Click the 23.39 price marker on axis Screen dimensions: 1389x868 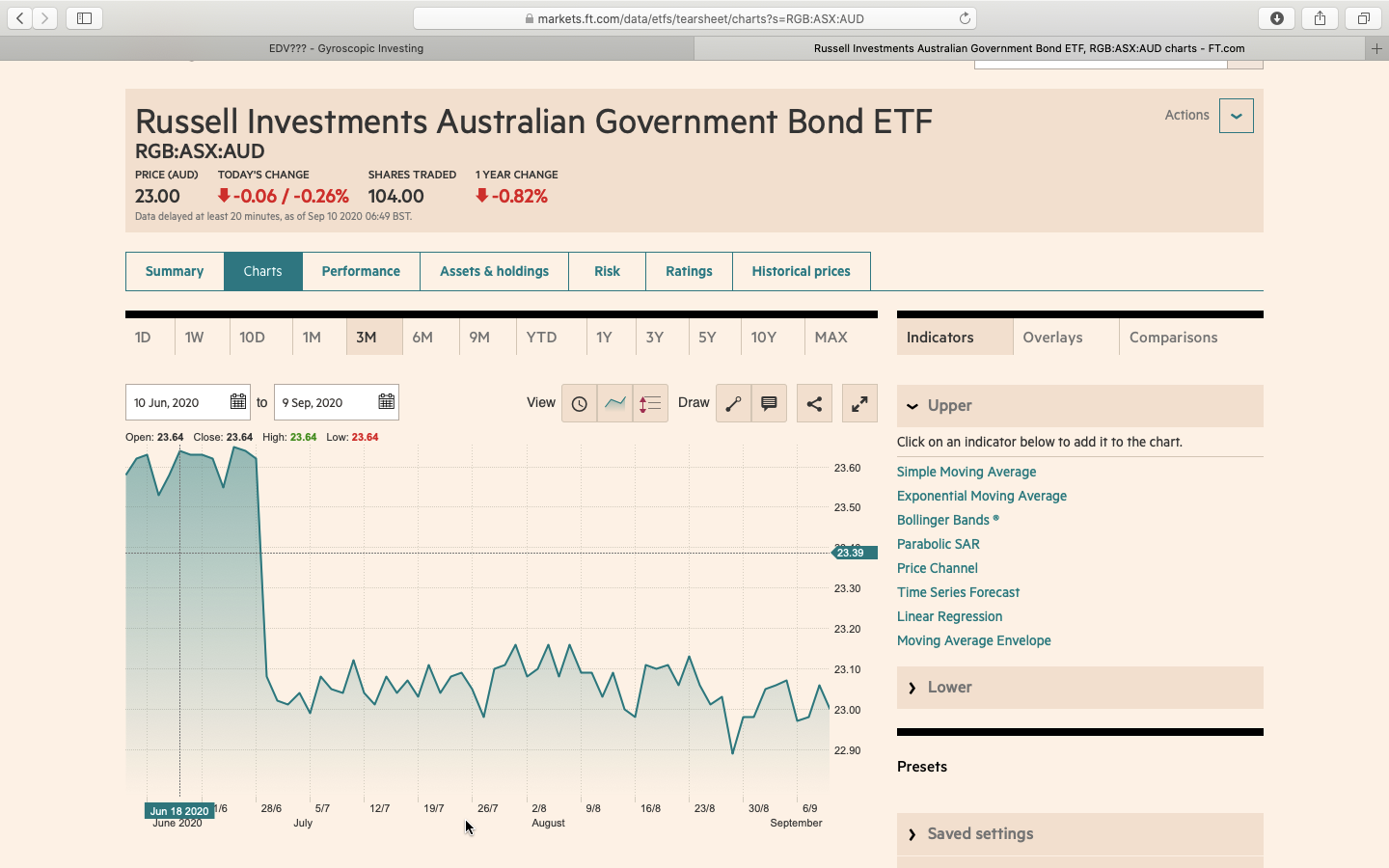[x=853, y=553]
